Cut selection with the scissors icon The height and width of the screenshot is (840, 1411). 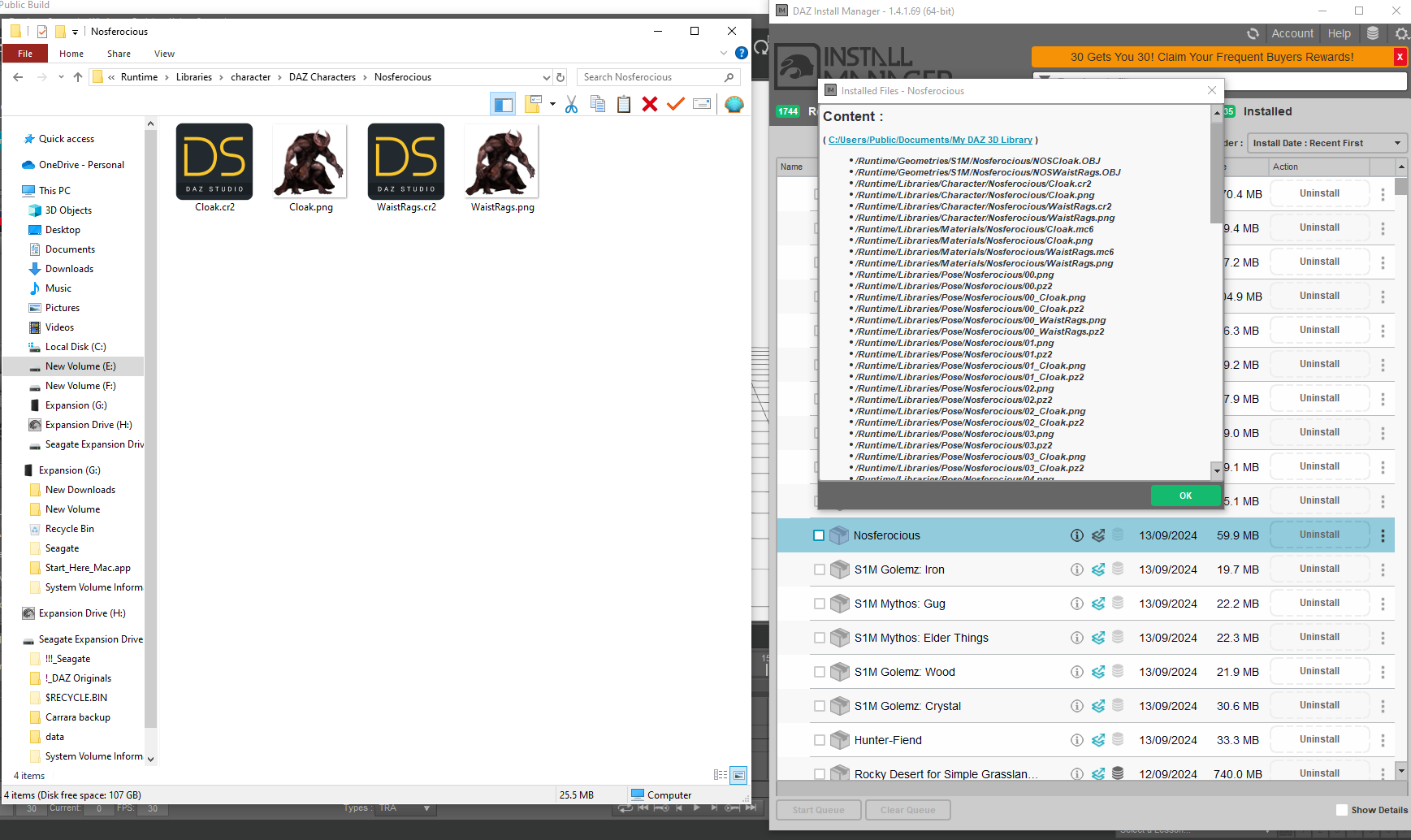(x=572, y=104)
